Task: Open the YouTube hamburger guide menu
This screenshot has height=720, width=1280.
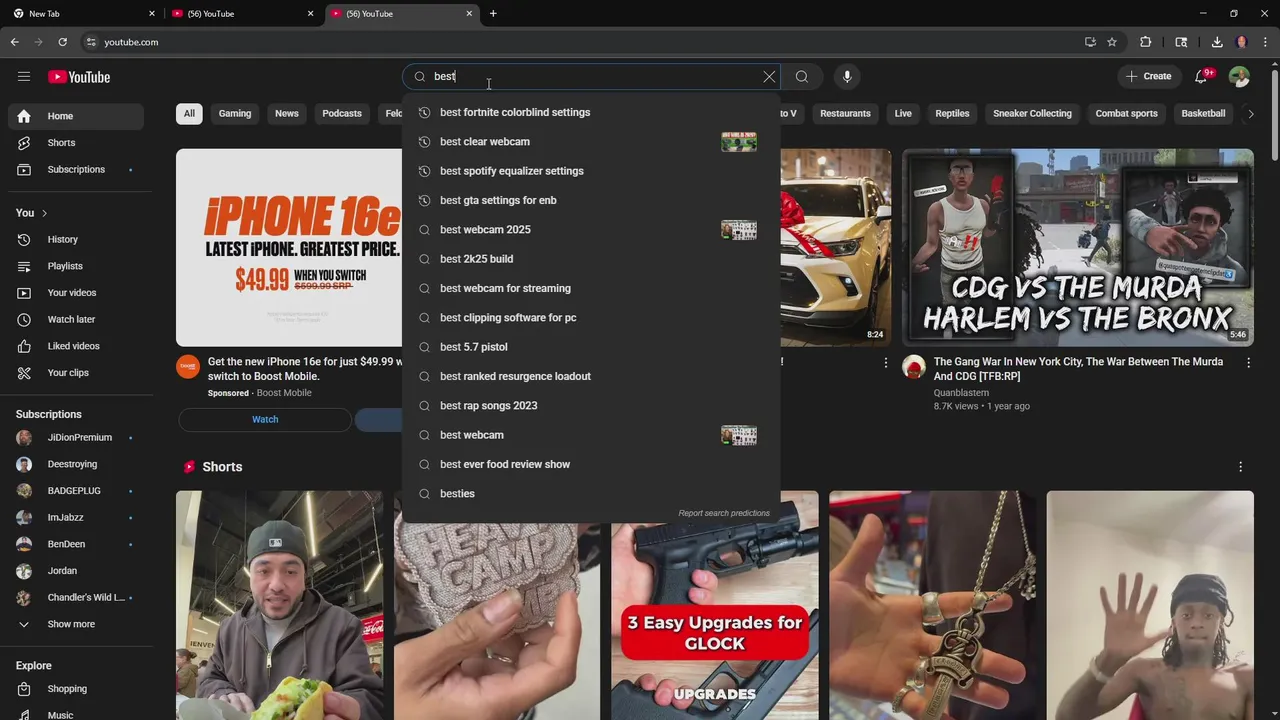Action: pyautogui.click(x=24, y=77)
